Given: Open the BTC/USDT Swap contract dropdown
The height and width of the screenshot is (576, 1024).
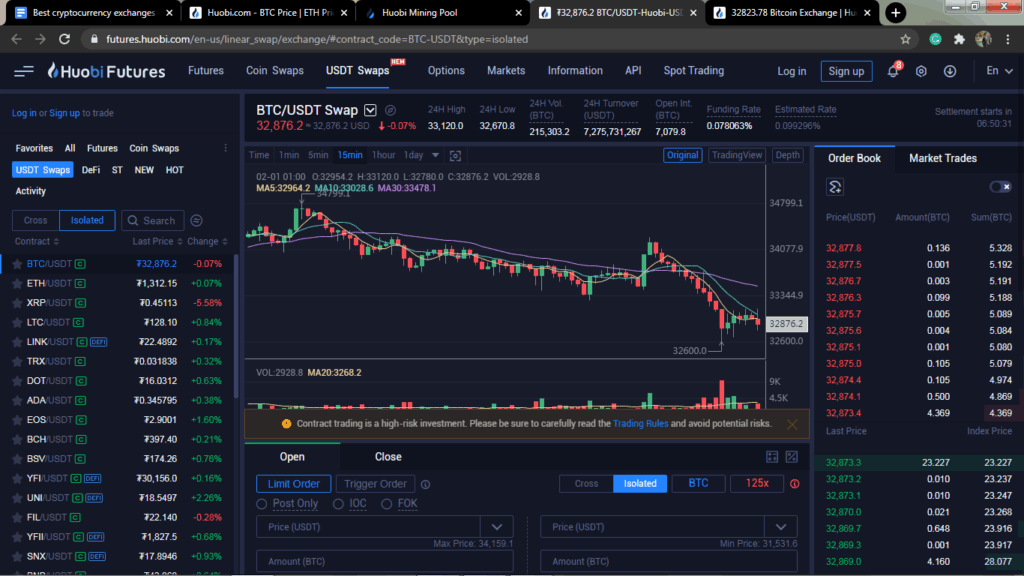Looking at the screenshot, I should pyautogui.click(x=369, y=111).
